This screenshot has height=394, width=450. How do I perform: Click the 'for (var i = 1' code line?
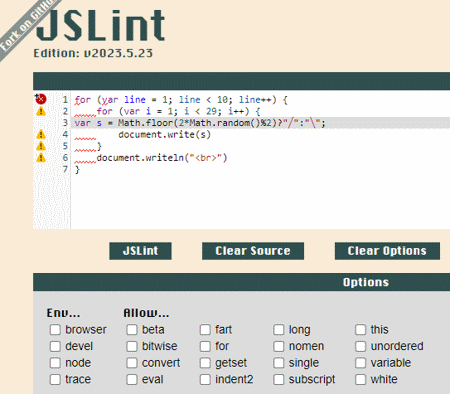click(178, 111)
